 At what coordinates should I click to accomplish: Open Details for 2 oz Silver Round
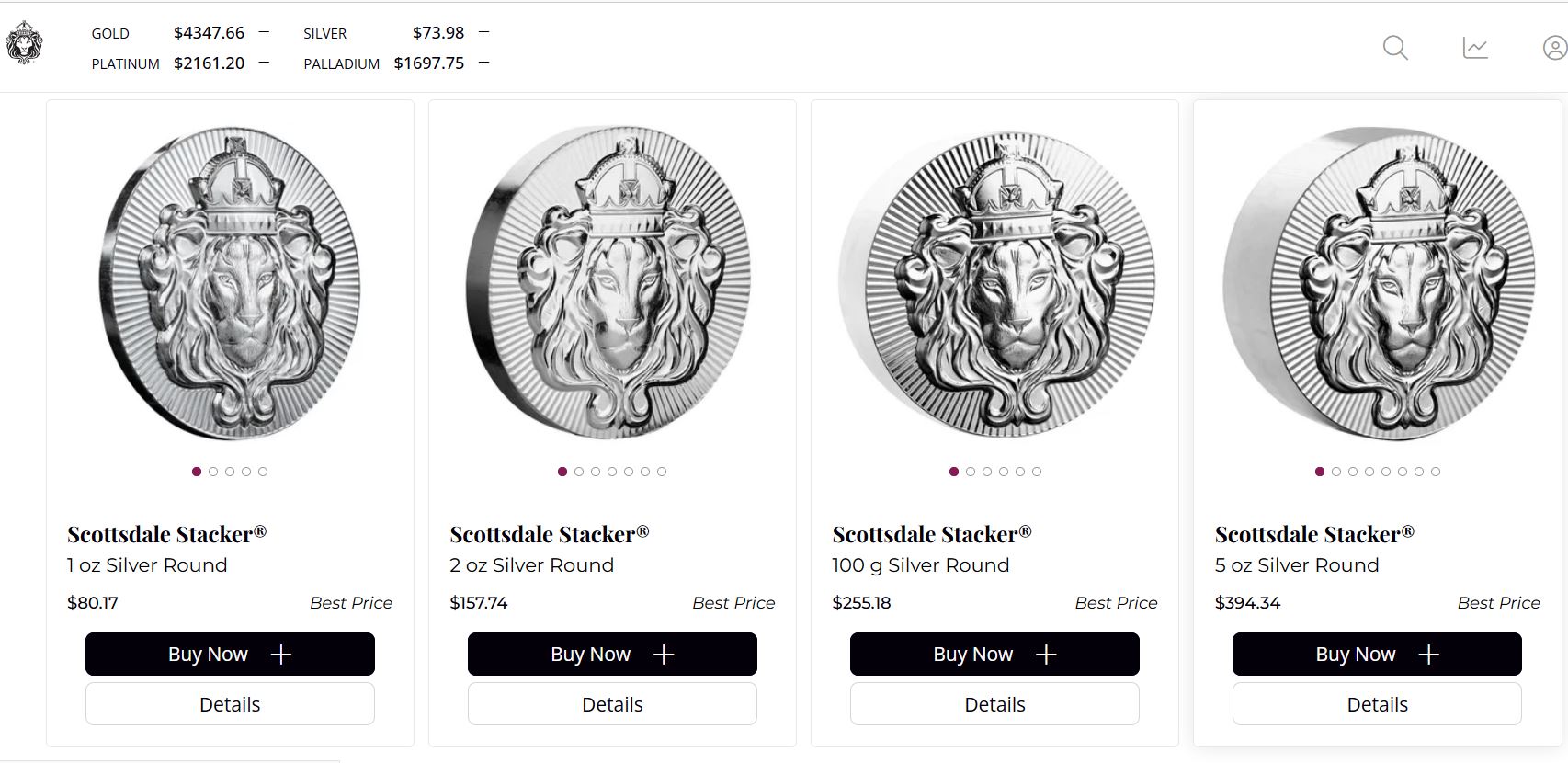click(x=612, y=704)
